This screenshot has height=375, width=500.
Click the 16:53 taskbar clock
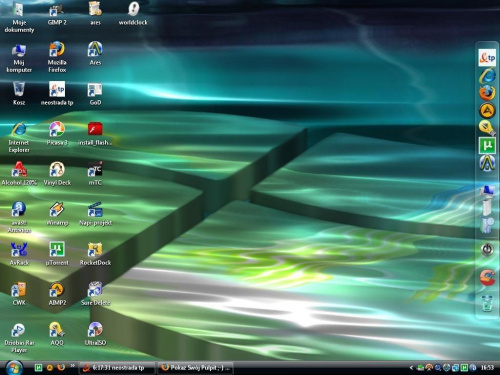point(487,368)
